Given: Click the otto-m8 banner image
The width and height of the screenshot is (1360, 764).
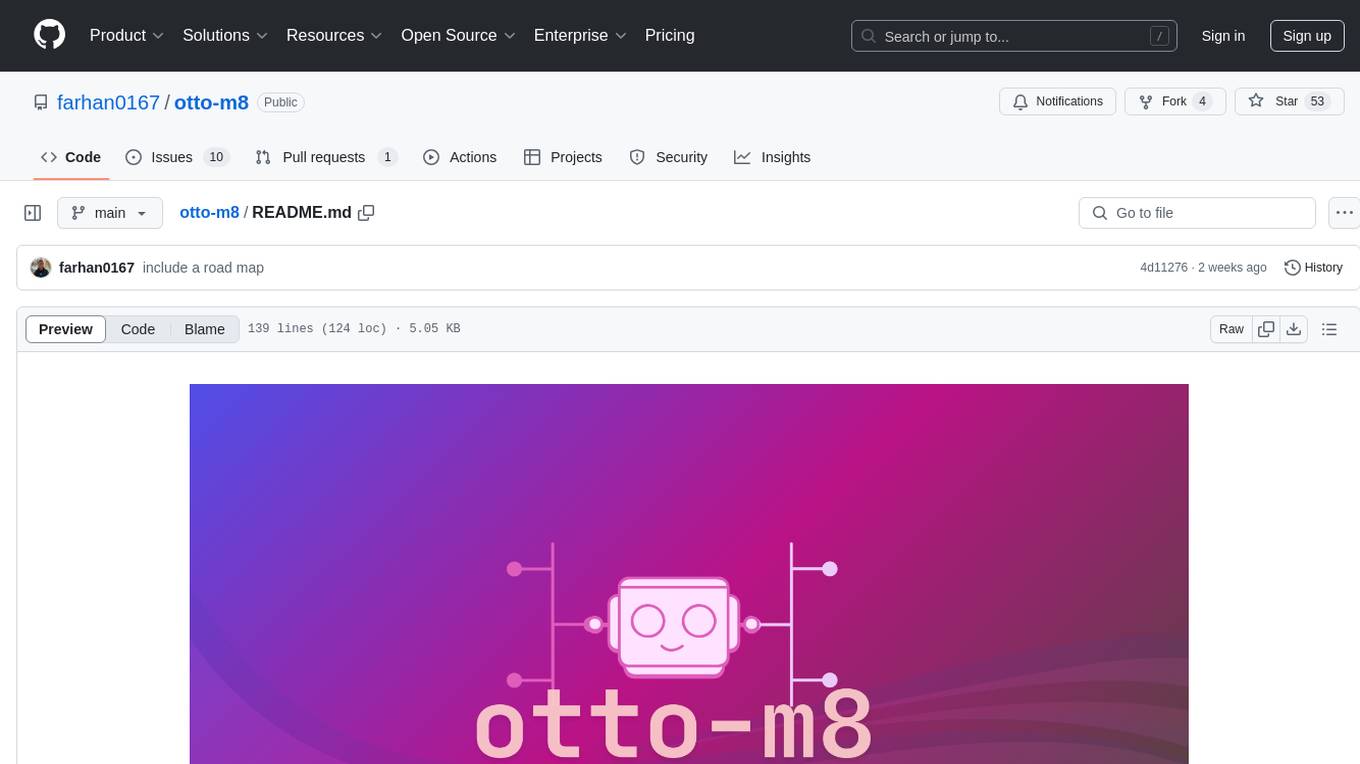Looking at the screenshot, I should 689,574.
